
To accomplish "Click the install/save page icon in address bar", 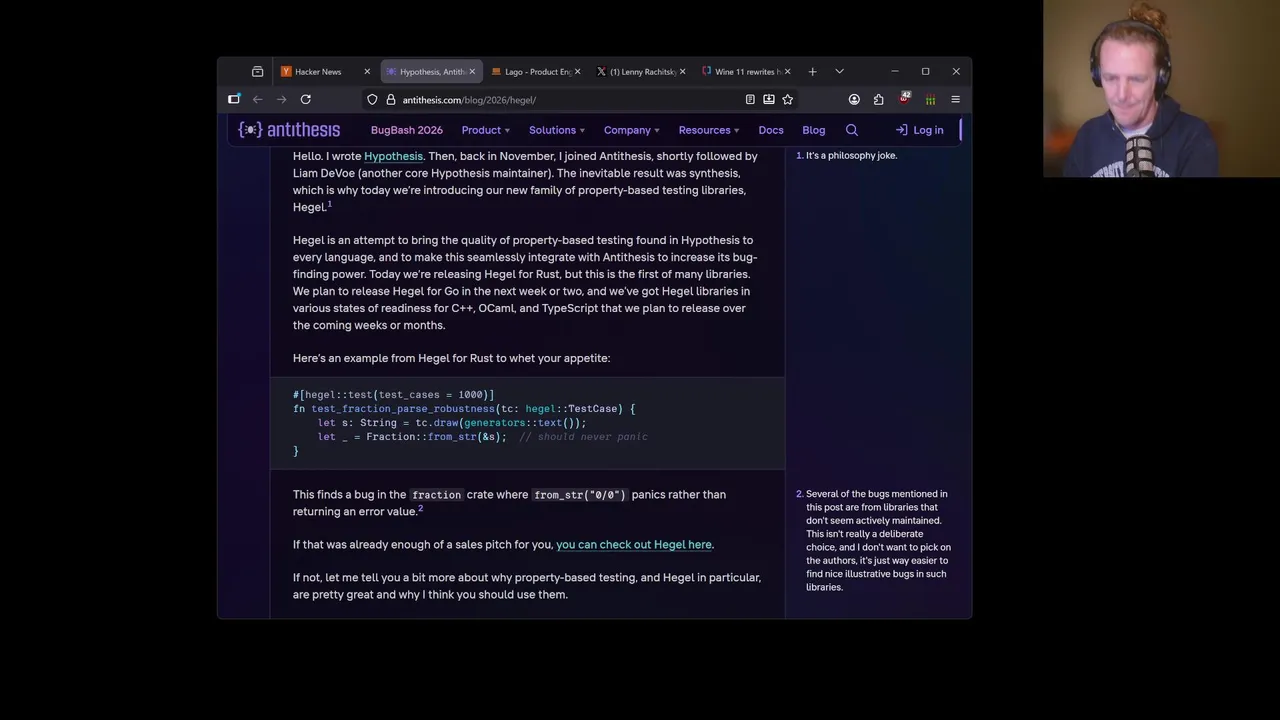I will pos(769,100).
